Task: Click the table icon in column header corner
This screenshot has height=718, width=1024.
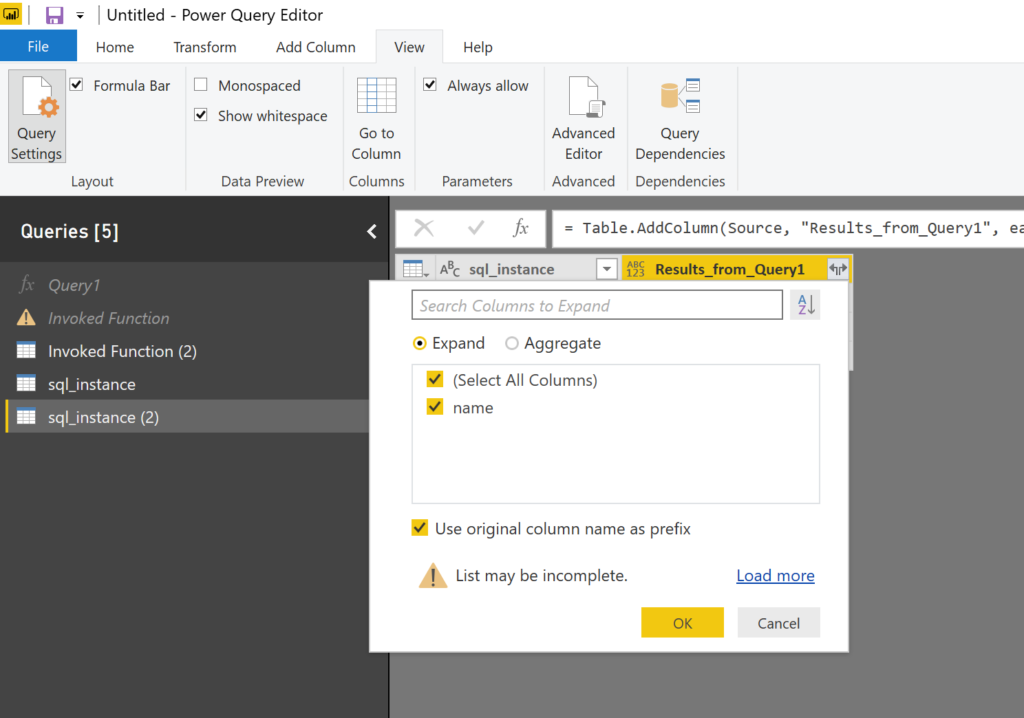Action: click(x=415, y=269)
